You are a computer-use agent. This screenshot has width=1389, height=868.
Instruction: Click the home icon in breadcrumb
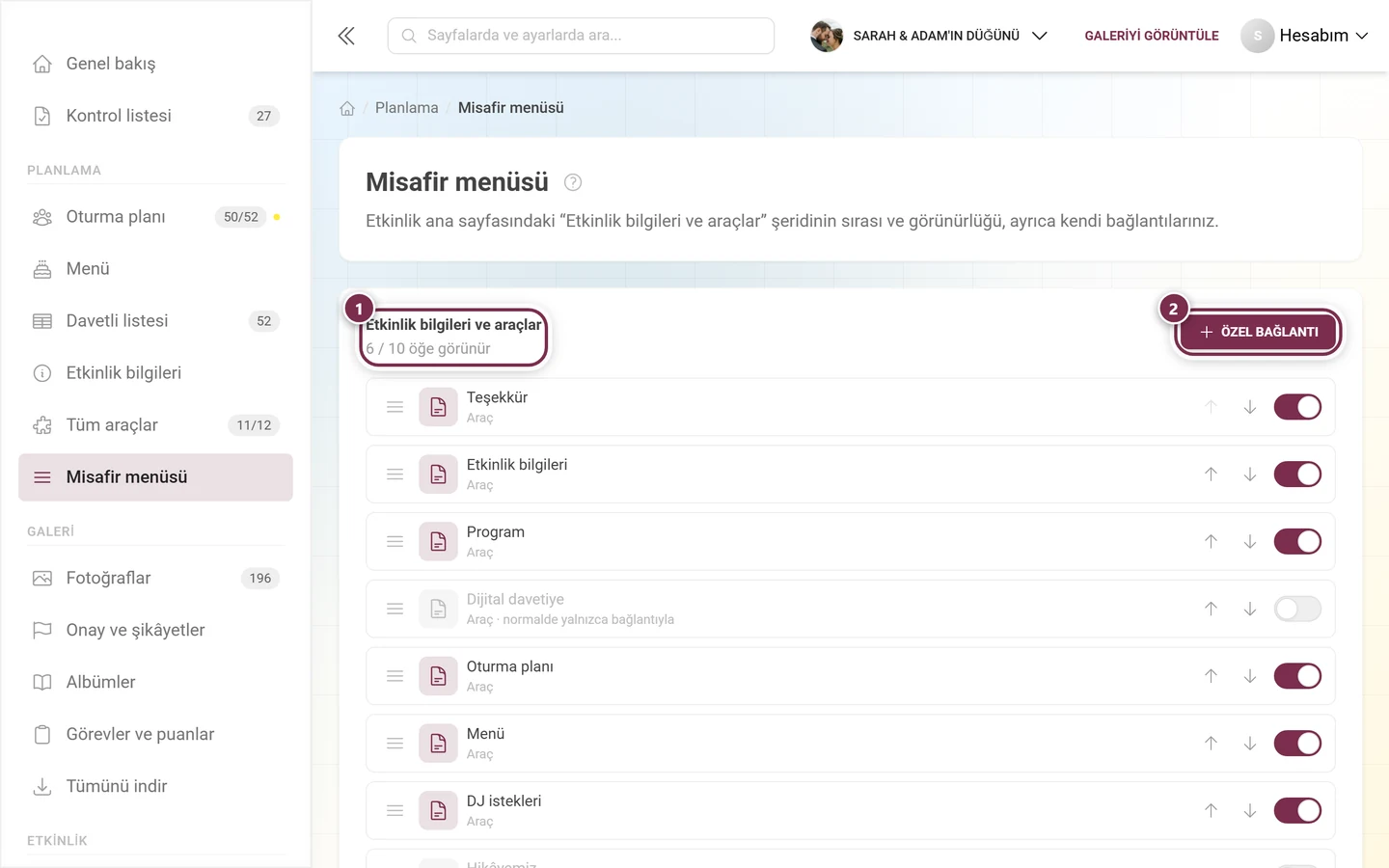tap(347, 108)
